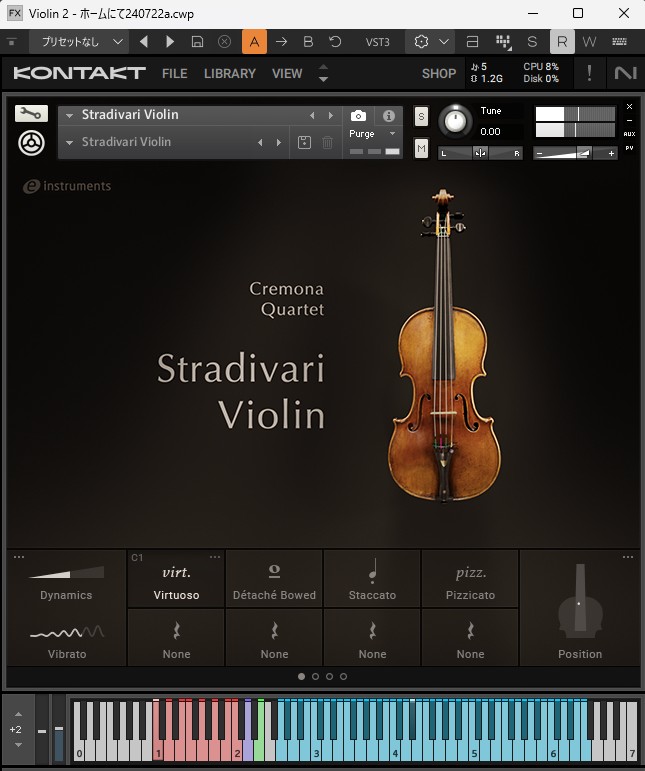Image resolution: width=645 pixels, height=771 pixels.
Task: Open the exclamation warning icon
Action: 589,74
